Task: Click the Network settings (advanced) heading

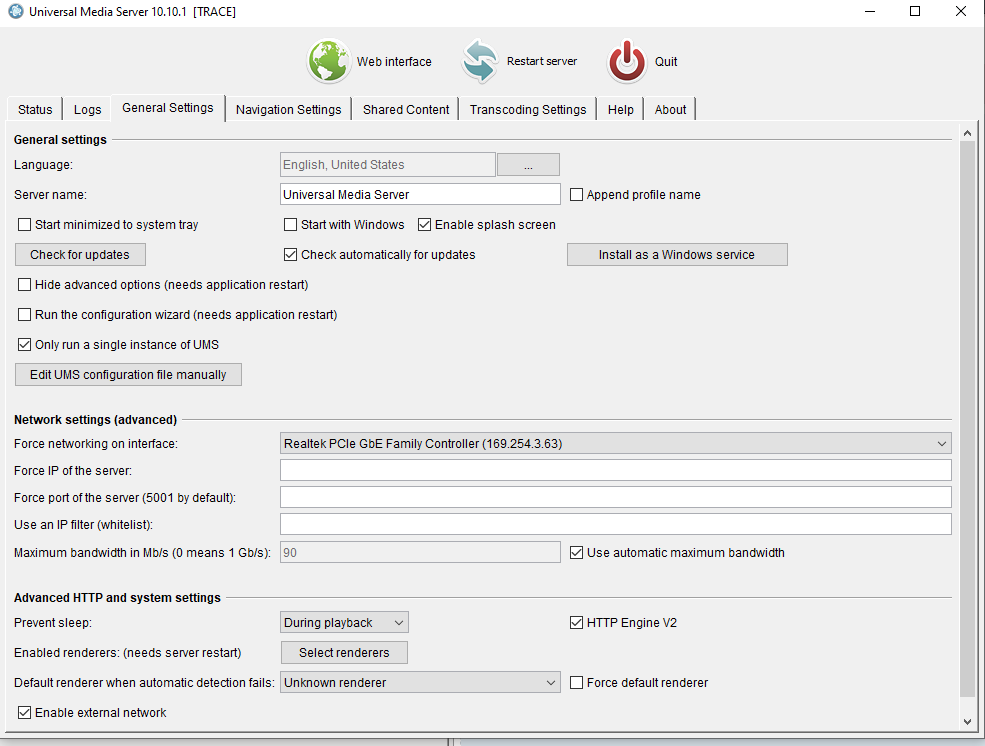Action: (x=95, y=419)
